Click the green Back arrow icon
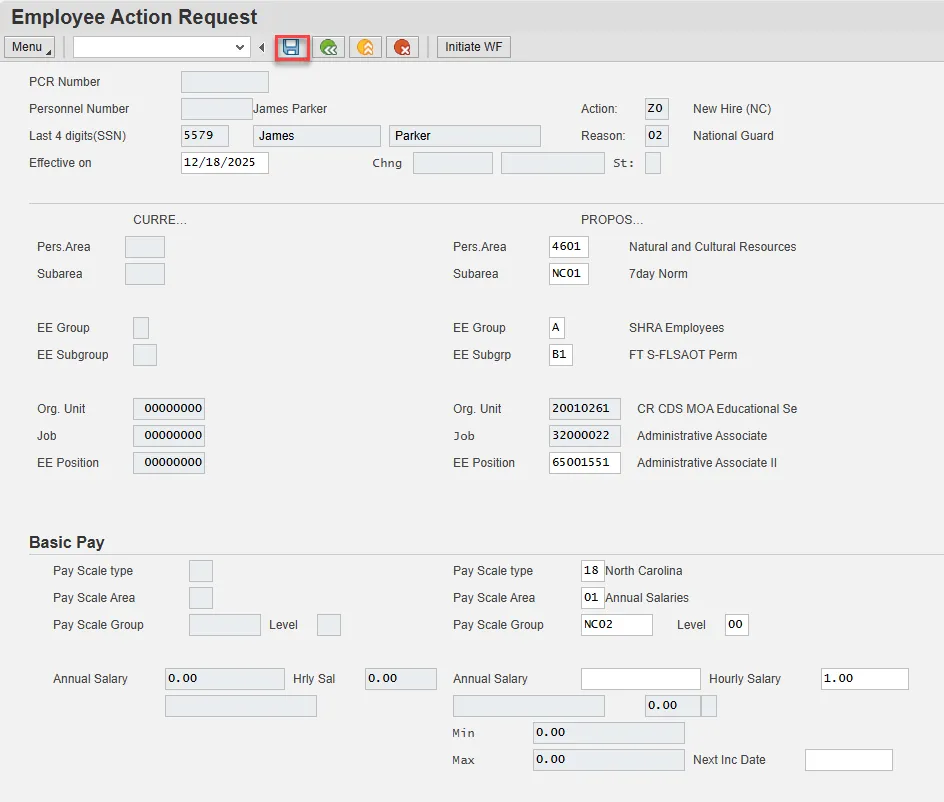The width and height of the screenshot is (944, 802). tap(328, 47)
